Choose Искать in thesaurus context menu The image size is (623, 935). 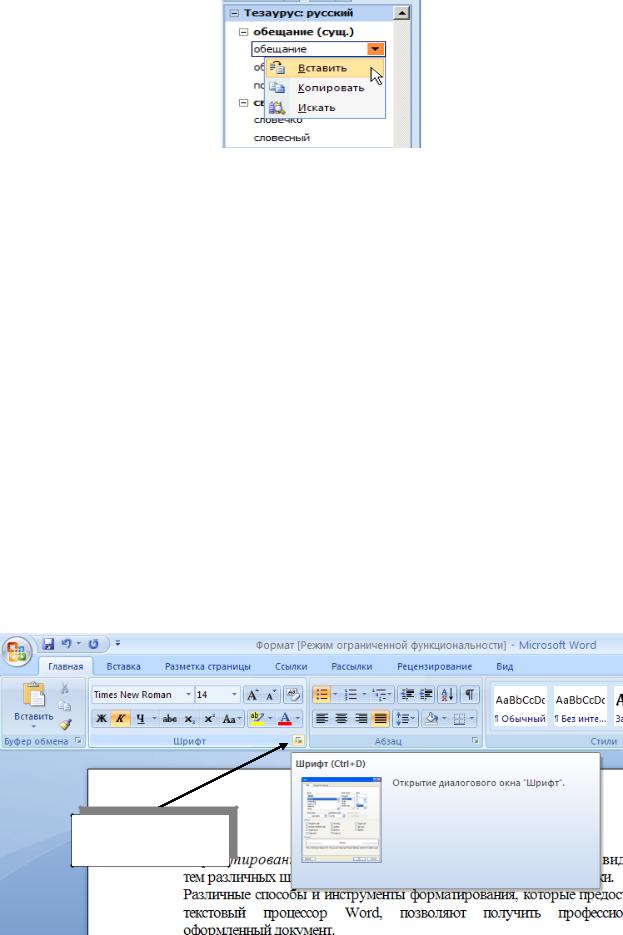(x=326, y=108)
